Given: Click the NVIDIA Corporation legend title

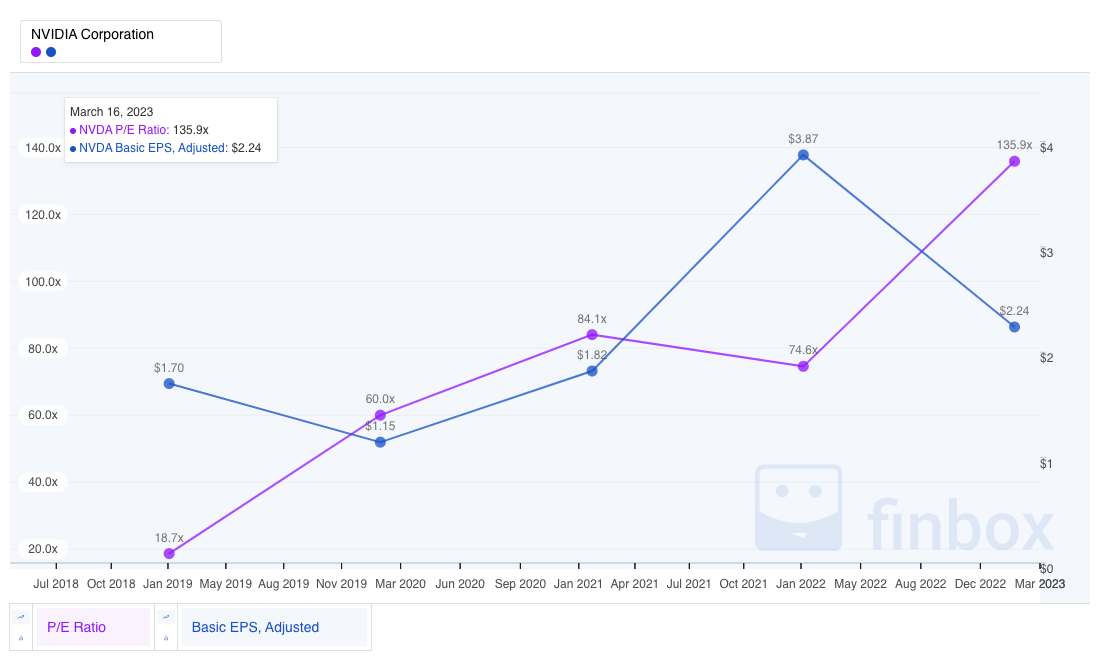Looking at the screenshot, I should (92, 34).
